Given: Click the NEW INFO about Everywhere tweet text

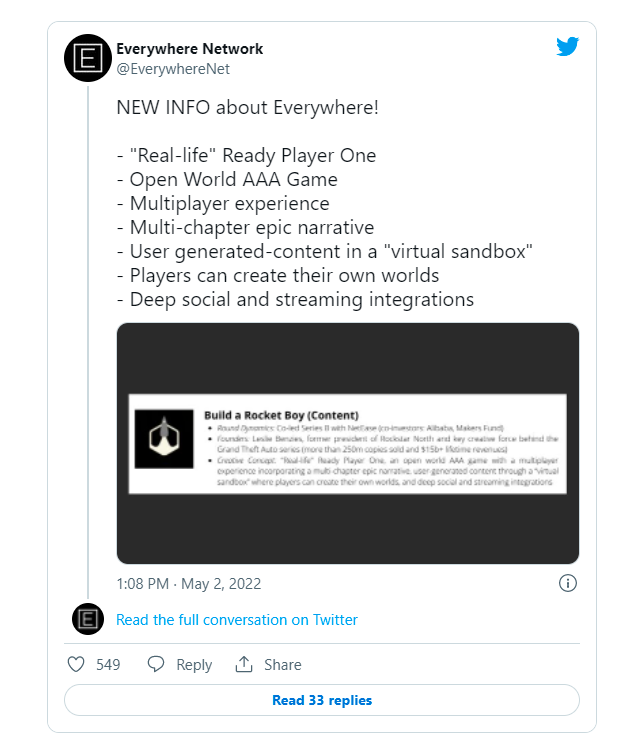Looking at the screenshot, I should point(247,108).
